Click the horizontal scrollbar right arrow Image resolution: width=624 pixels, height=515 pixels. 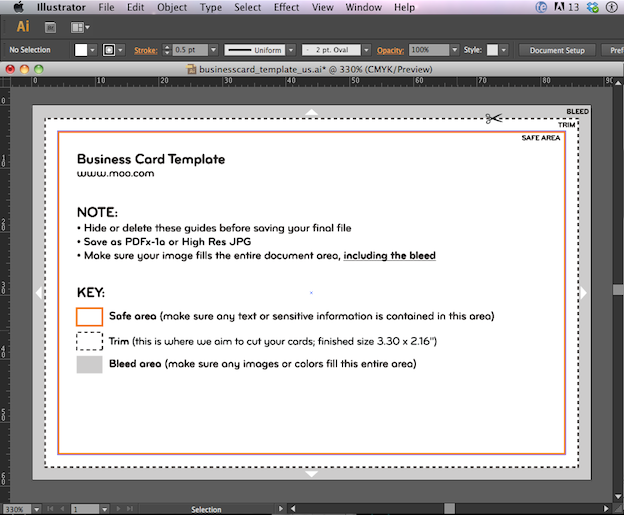point(606,509)
